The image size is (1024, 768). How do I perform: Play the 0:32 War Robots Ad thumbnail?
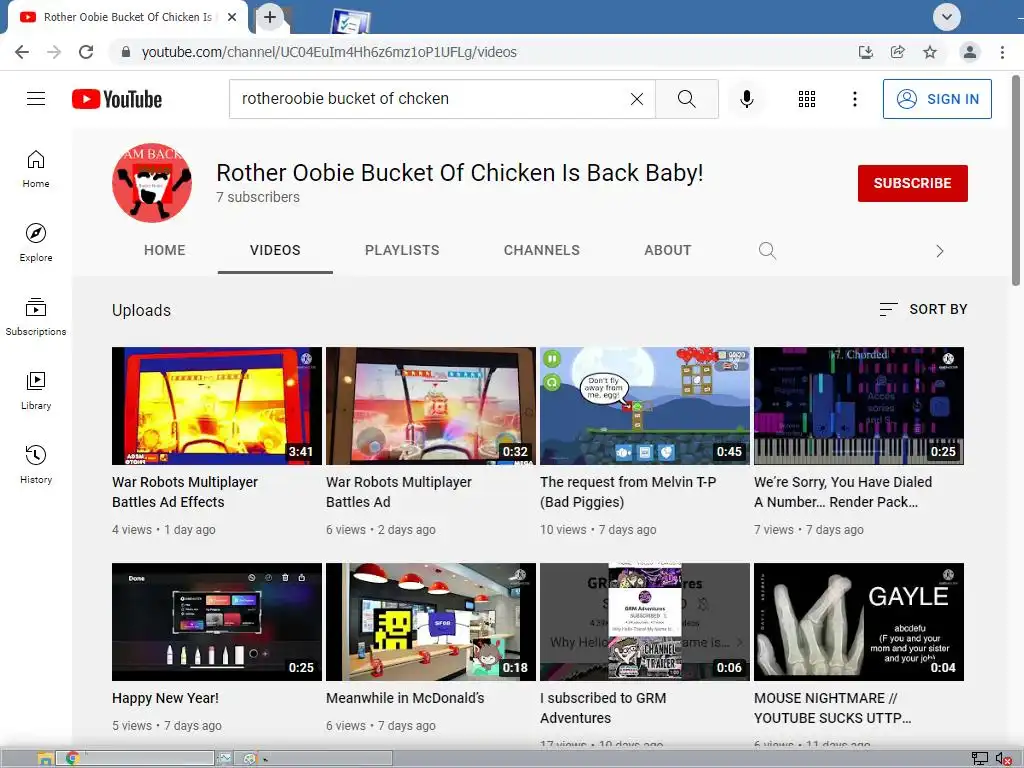(431, 406)
